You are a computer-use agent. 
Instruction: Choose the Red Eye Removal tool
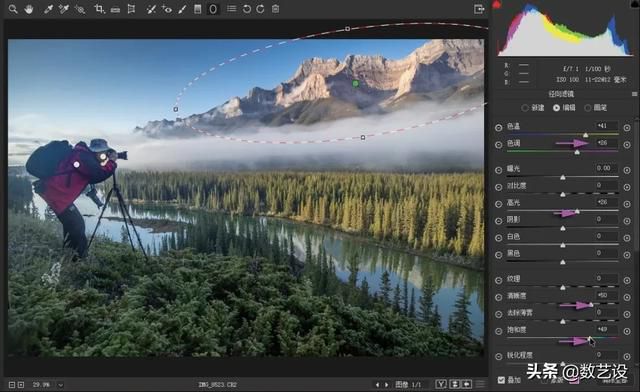tap(167, 9)
